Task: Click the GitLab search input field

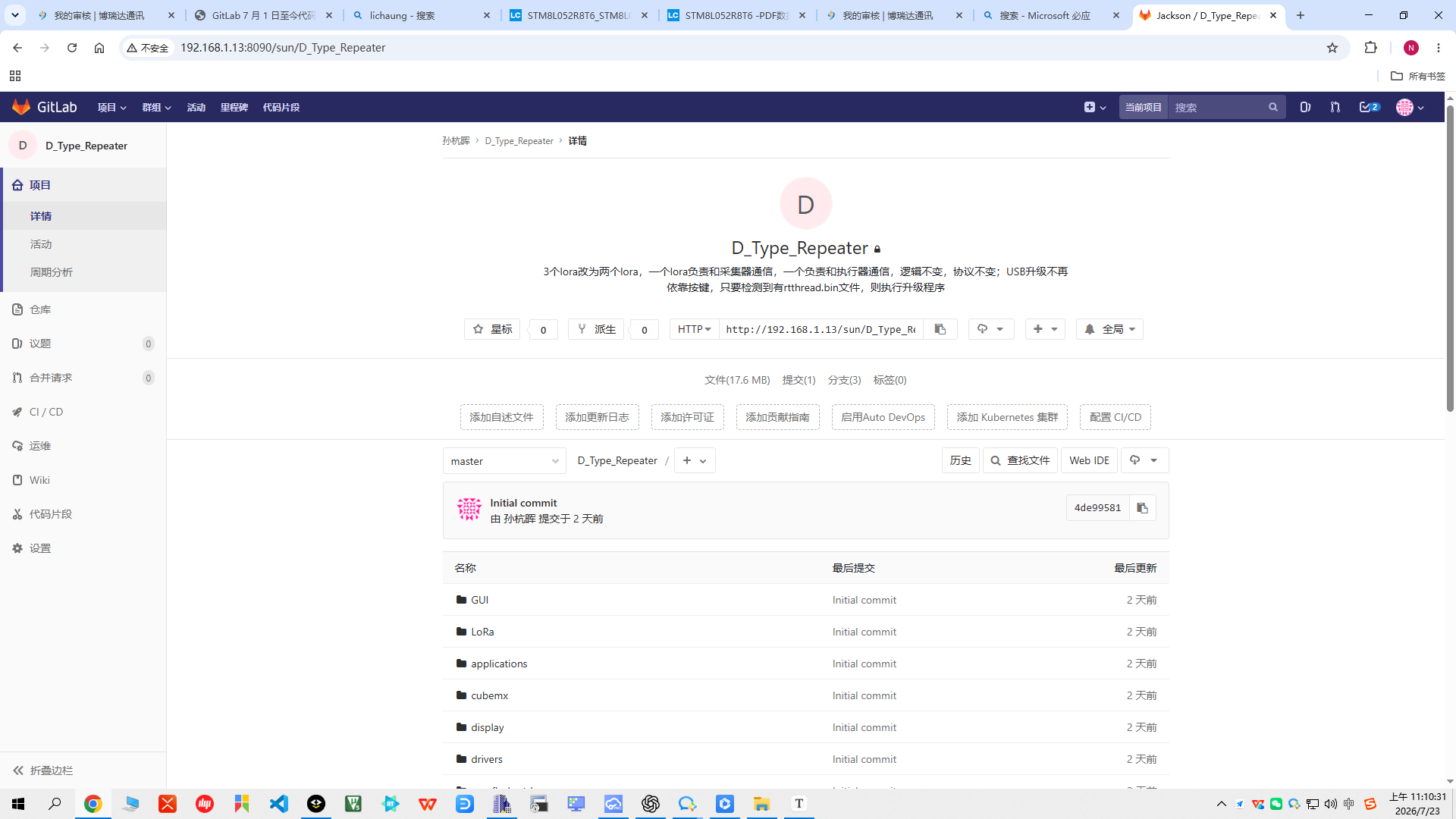Action: coord(1217,107)
